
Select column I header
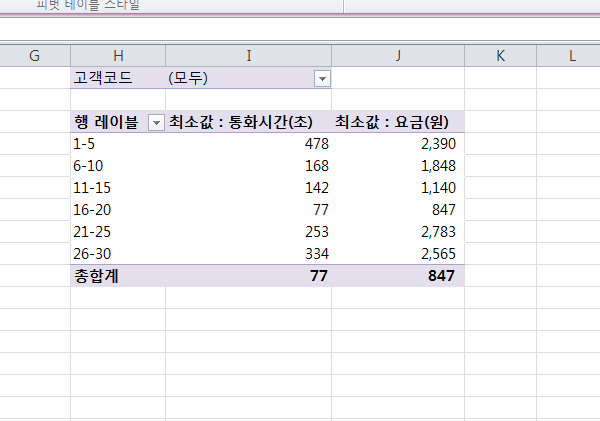248,55
